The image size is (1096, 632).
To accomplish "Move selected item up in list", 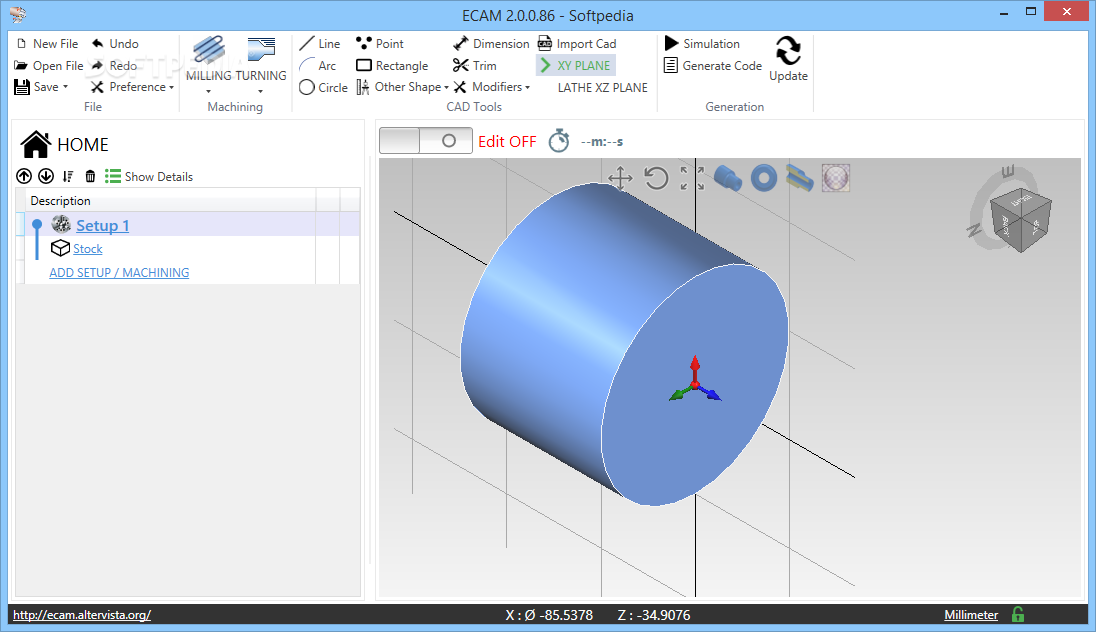I will pos(24,176).
